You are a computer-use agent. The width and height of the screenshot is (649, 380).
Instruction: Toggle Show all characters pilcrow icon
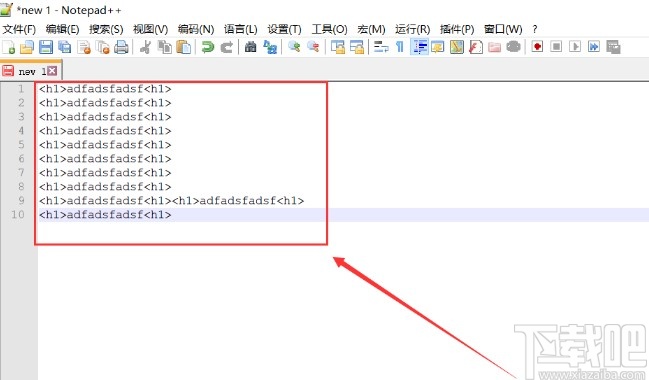(399, 47)
